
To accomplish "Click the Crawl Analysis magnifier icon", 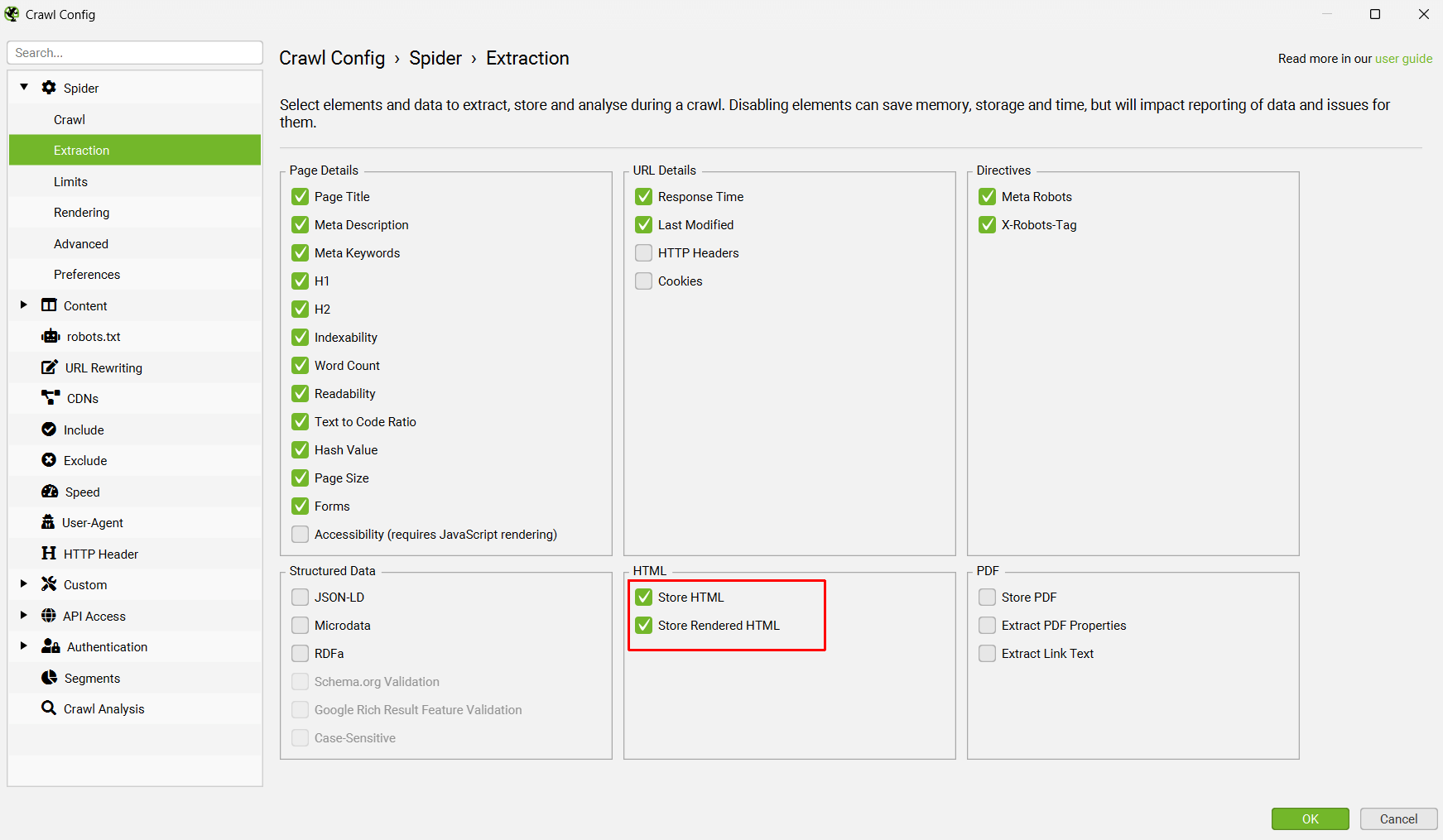I will (x=49, y=708).
